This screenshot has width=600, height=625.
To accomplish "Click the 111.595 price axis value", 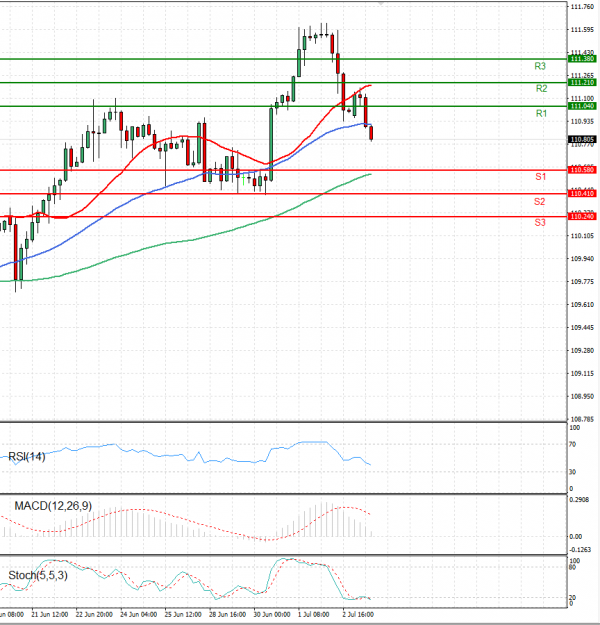I will (582, 29).
